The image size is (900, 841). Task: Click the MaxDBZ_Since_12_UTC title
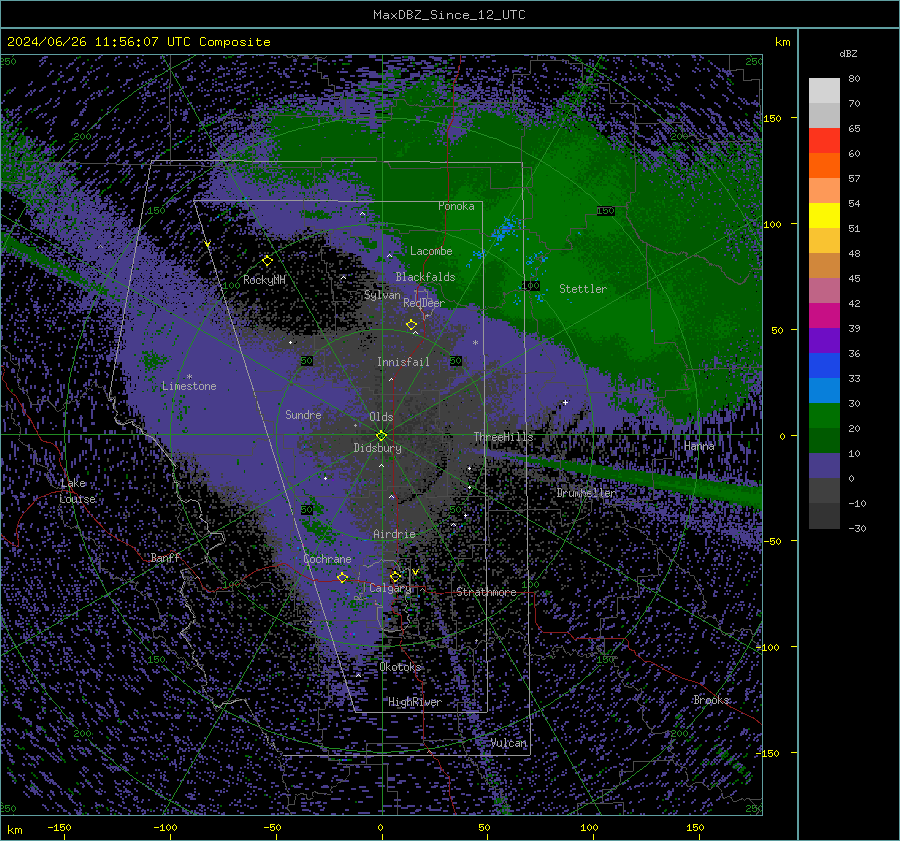(449, 15)
